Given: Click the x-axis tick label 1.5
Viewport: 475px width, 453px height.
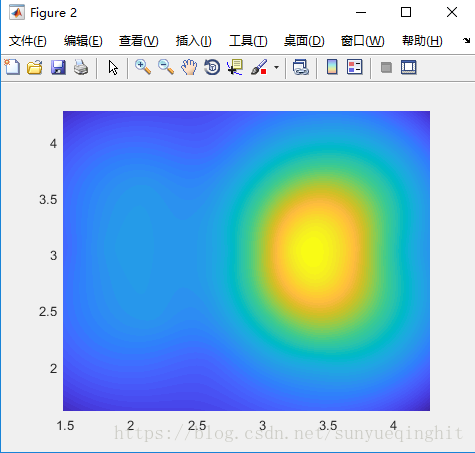Looking at the screenshot, I should tap(65, 426).
